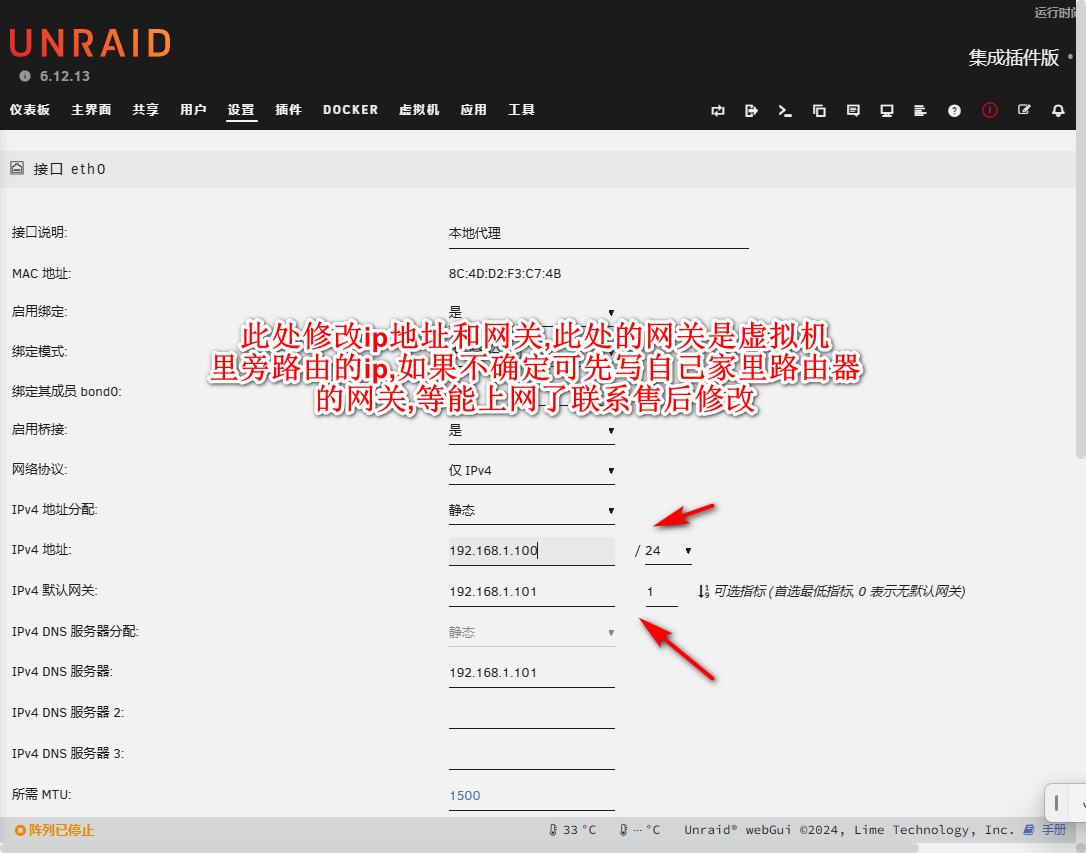Open the IPv4 地址分配 dropdown

[531, 511]
